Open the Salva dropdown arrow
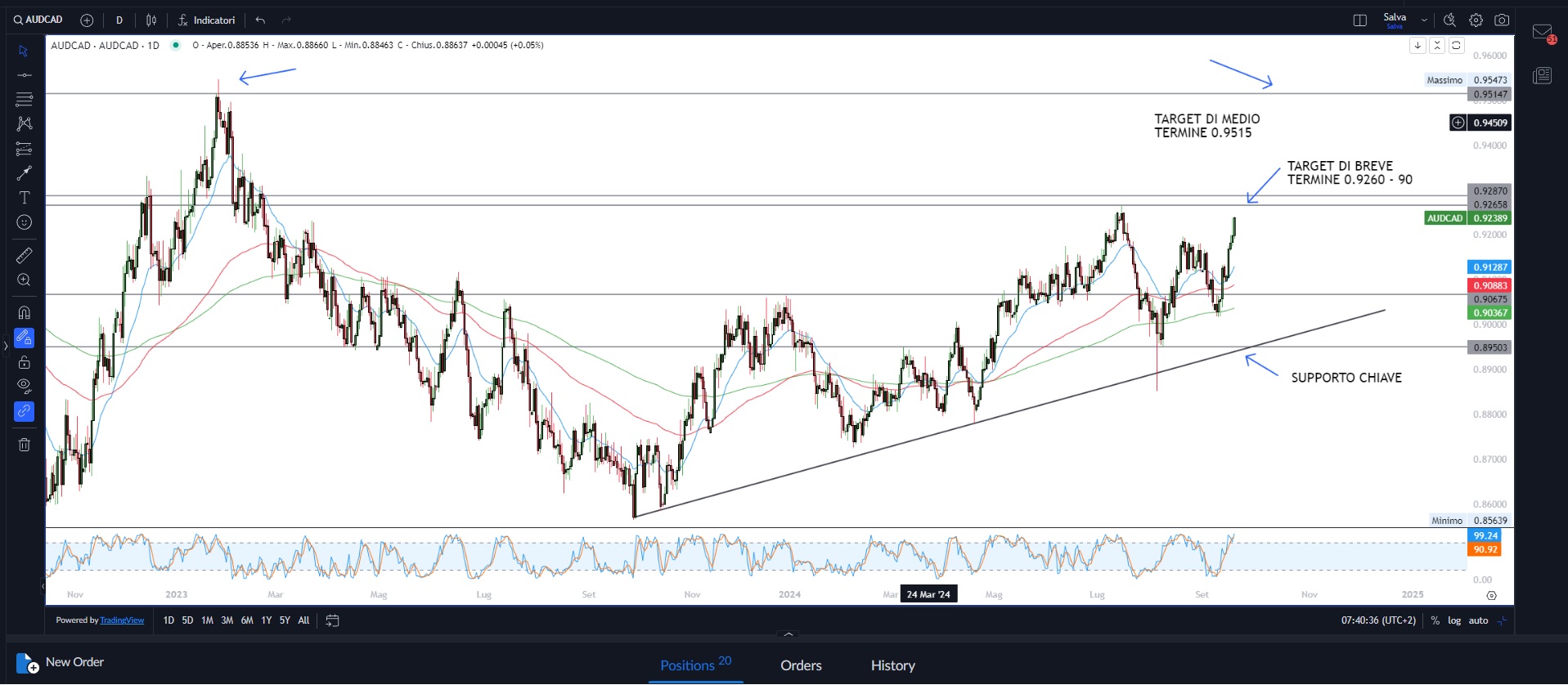Image resolution: width=1568 pixels, height=685 pixels. 1424,20
